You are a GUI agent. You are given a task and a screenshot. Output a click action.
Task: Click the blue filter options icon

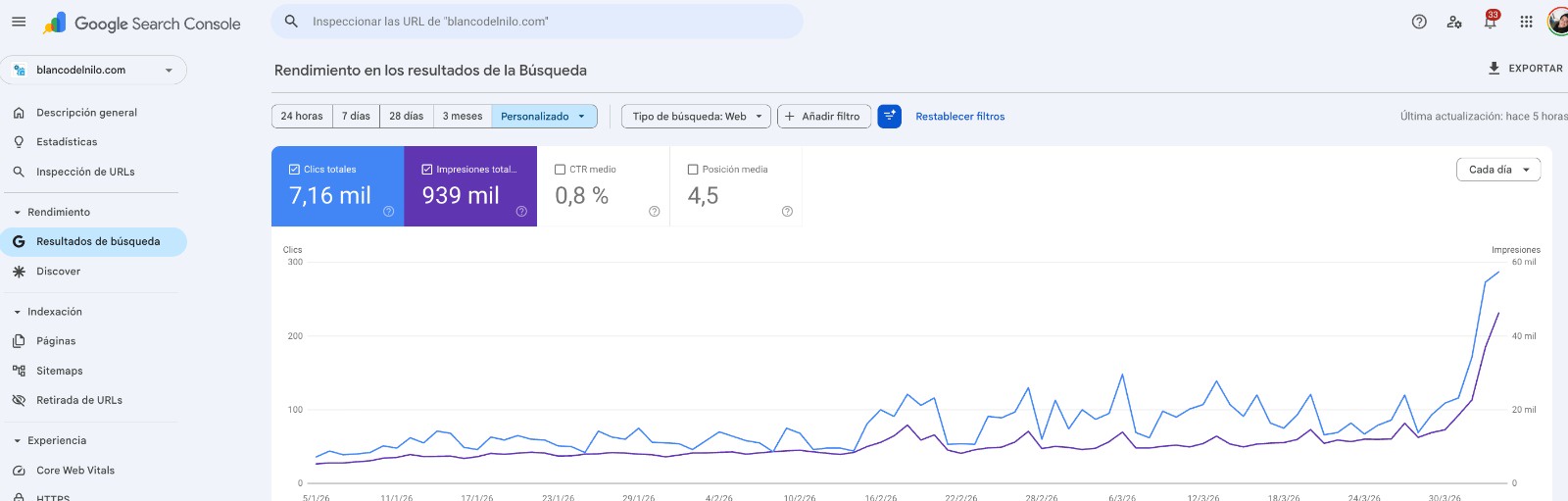point(889,116)
